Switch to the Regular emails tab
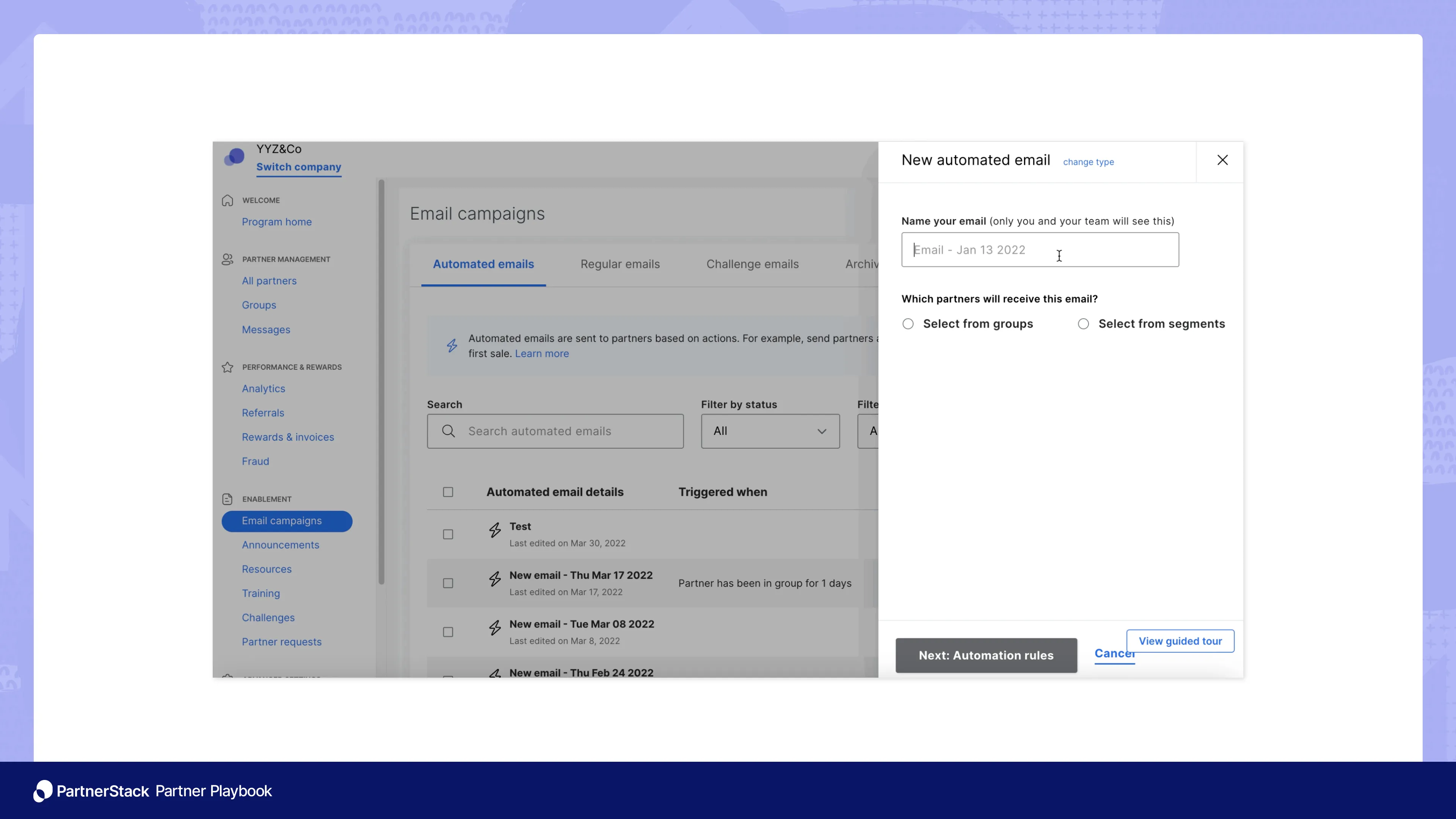The height and width of the screenshot is (819, 1456). tap(620, 264)
